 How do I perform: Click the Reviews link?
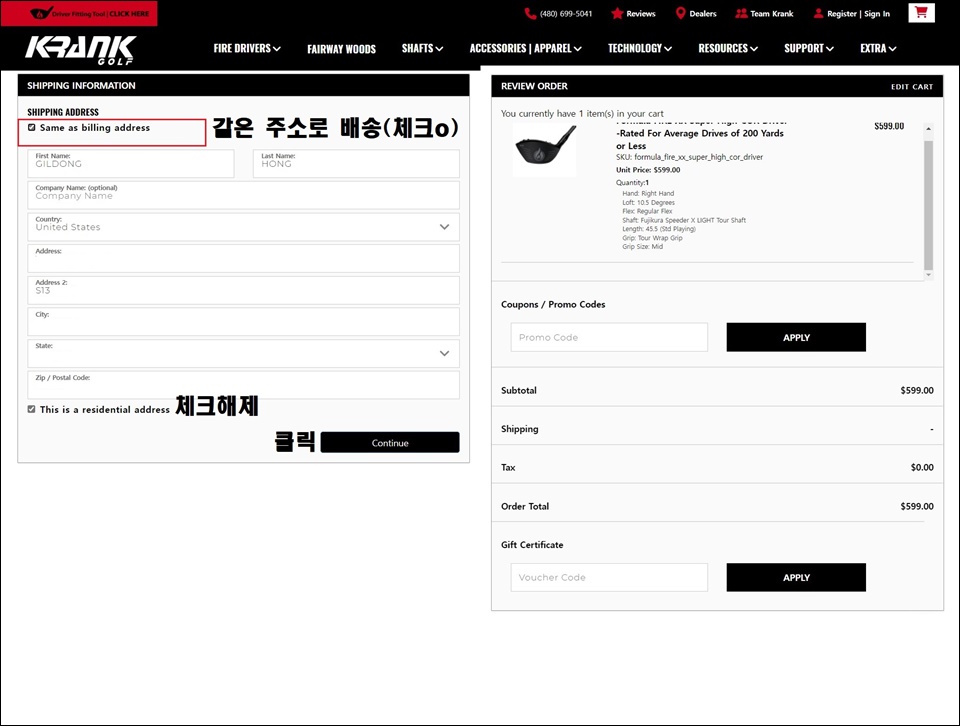(640, 13)
